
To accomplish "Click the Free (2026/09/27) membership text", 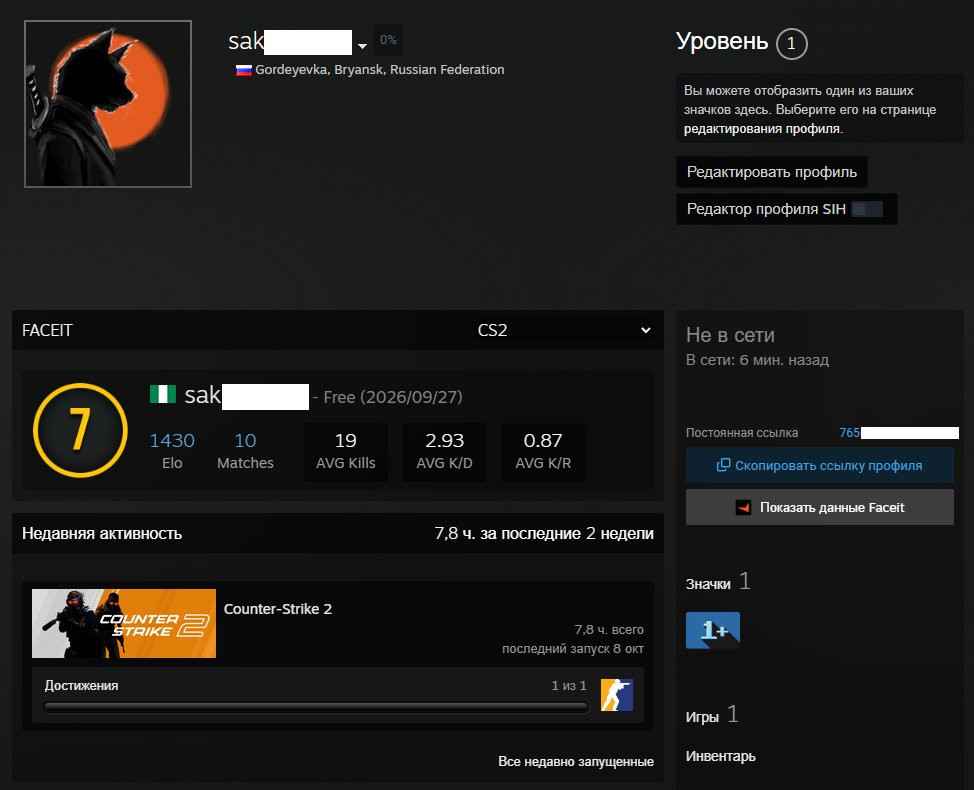I will tap(393, 397).
